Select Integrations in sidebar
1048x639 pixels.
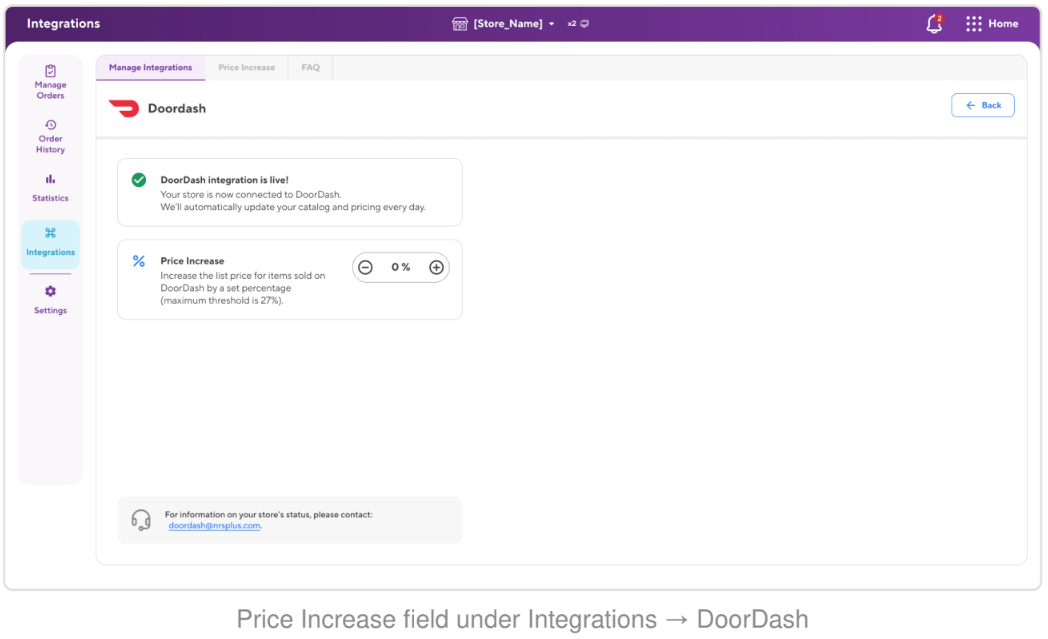coord(50,243)
